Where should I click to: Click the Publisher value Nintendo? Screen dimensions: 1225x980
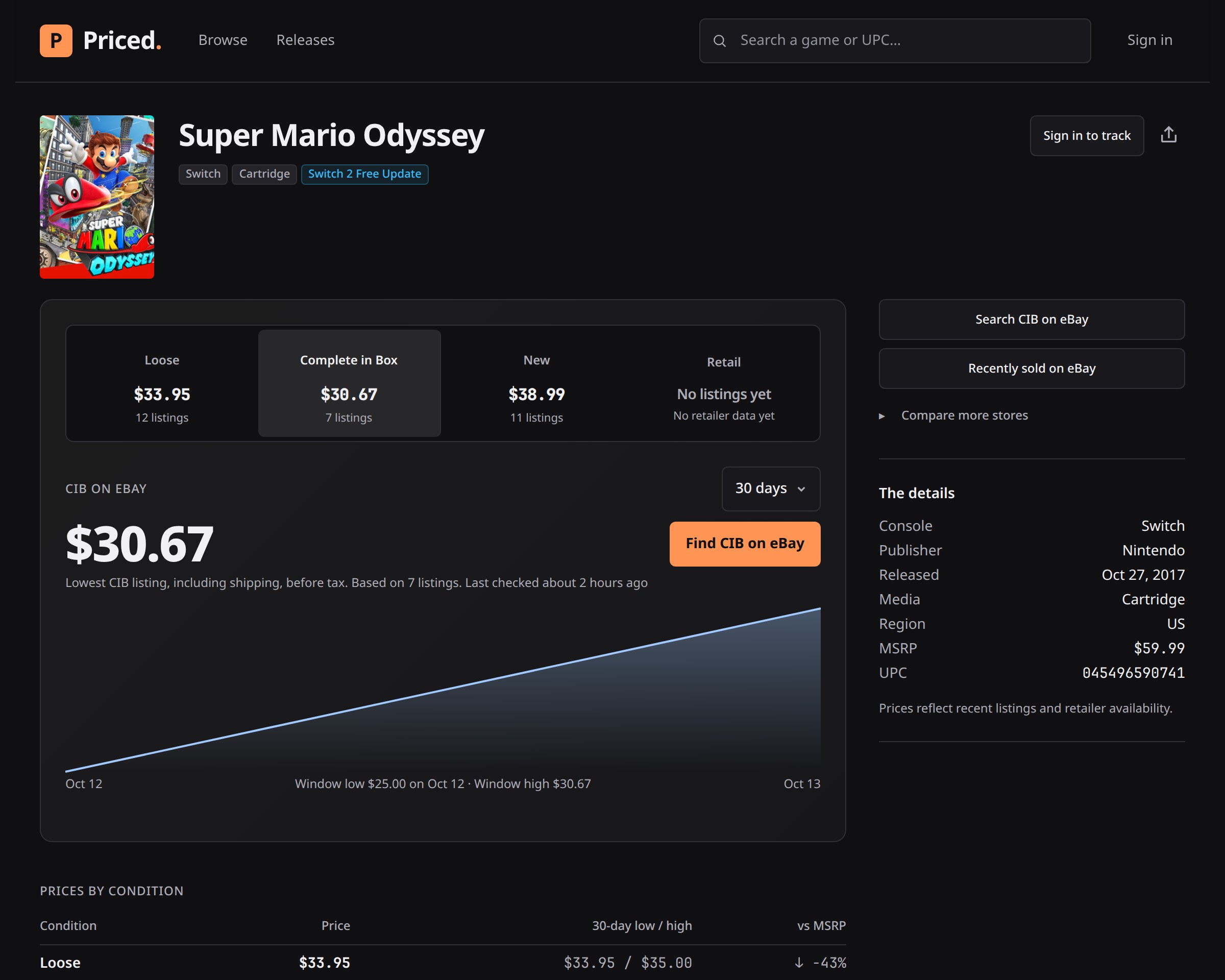point(1153,551)
